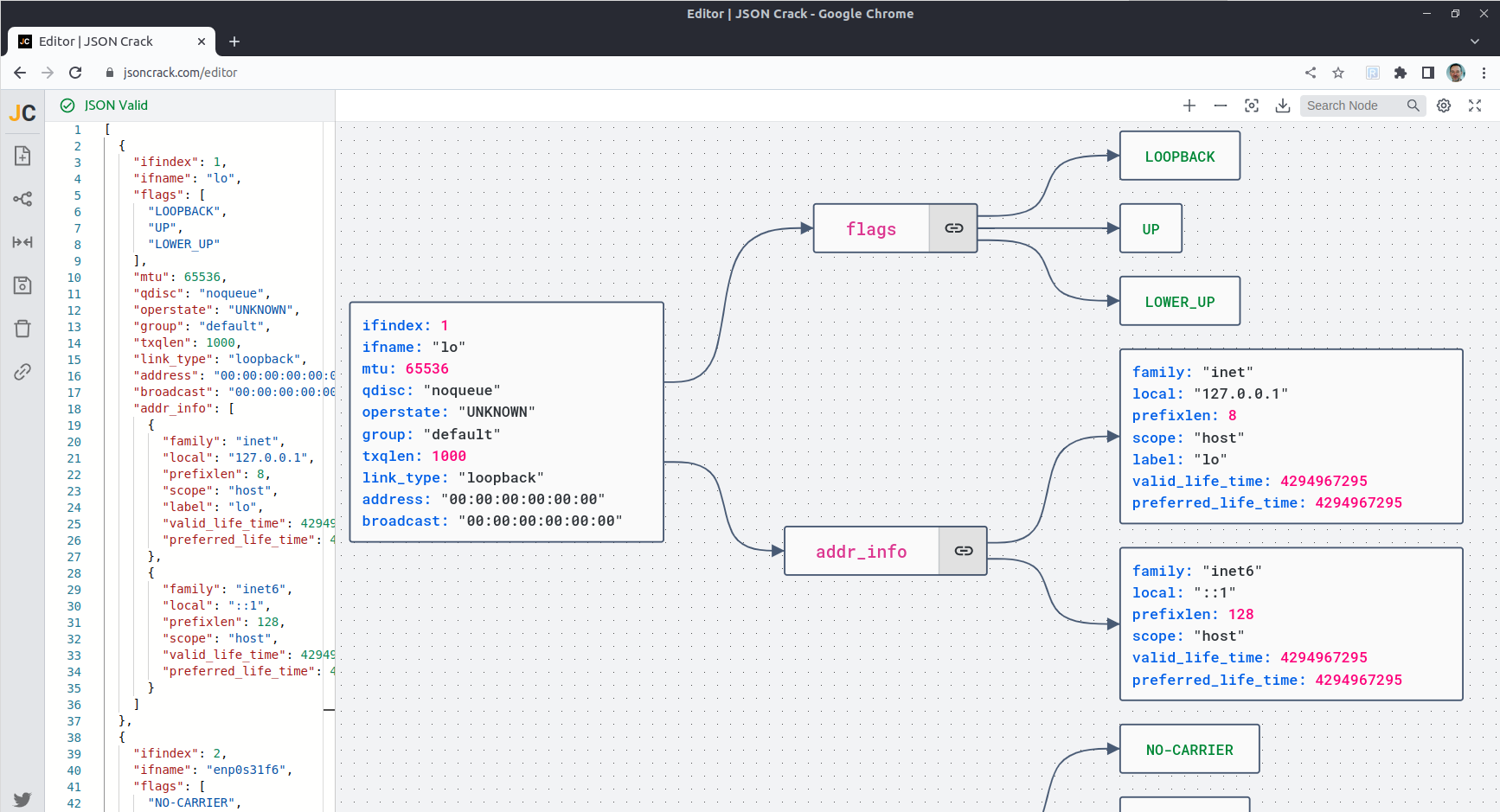Image resolution: width=1500 pixels, height=812 pixels.
Task: Open a new browser tab
Action: pyautogui.click(x=234, y=42)
